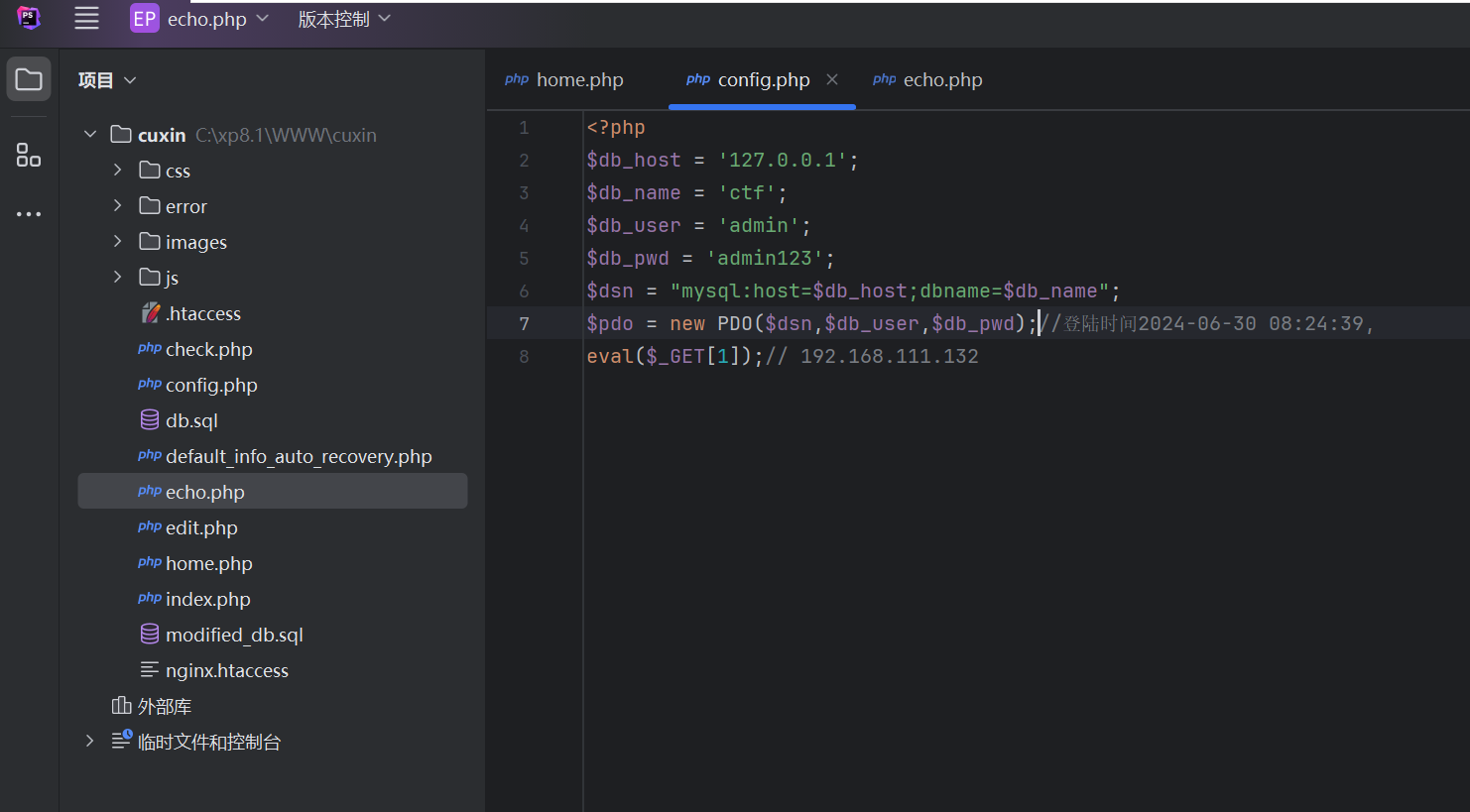Image resolution: width=1470 pixels, height=812 pixels.
Task: Click the css folder icon
Action: pos(150,170)
